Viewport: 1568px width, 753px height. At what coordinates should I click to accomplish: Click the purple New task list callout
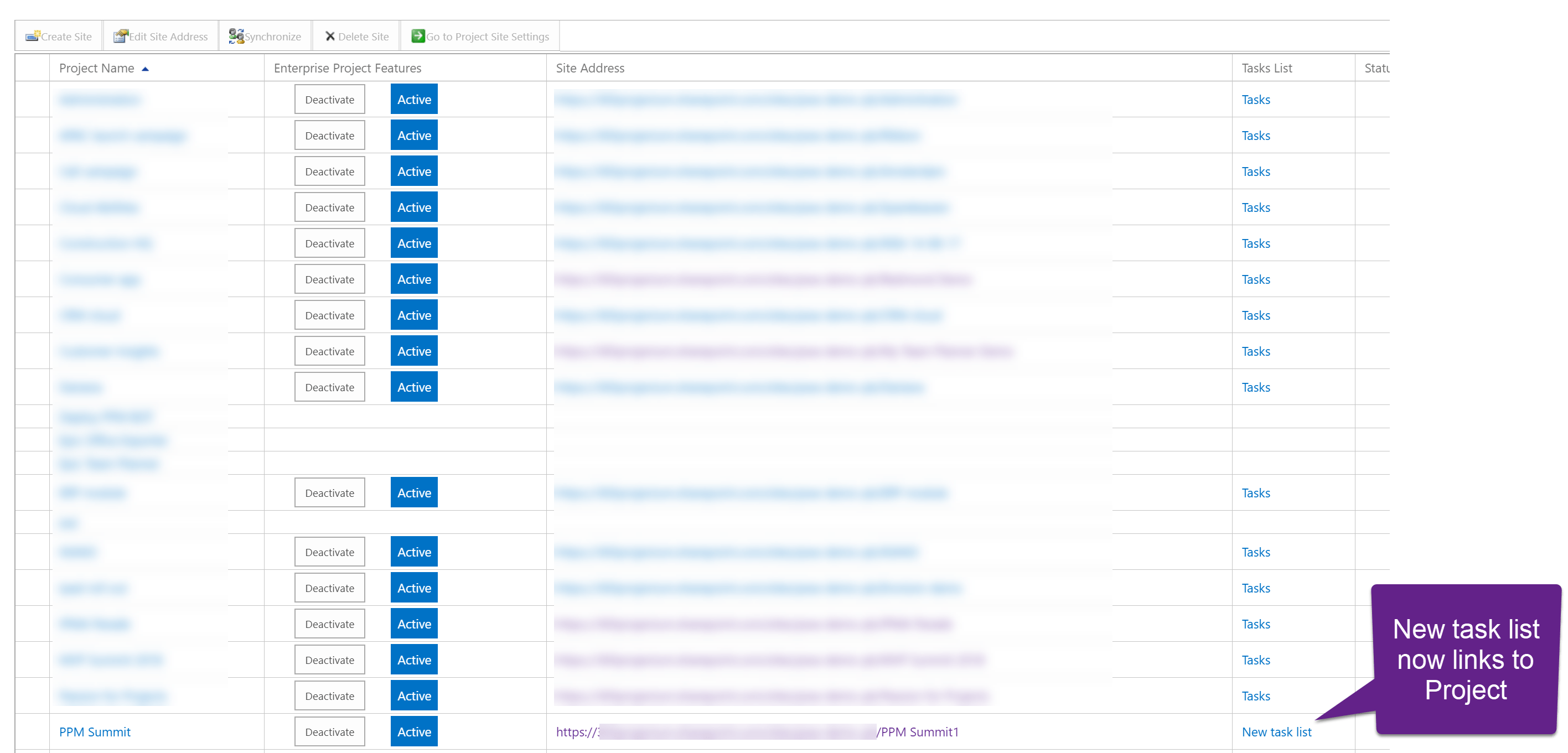coord(1465,659)
